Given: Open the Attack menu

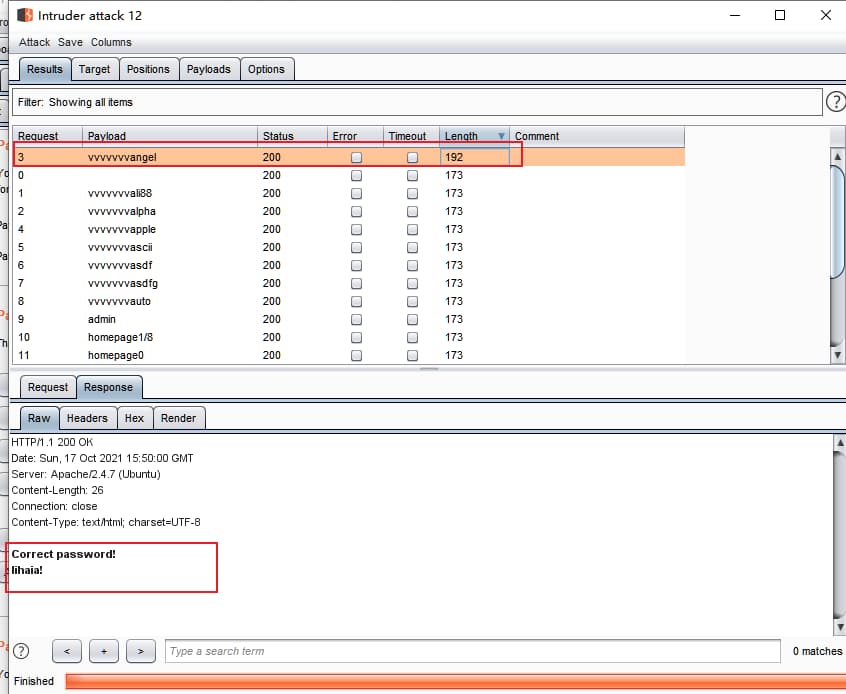Looking at the screenshot, I should 34,42.
